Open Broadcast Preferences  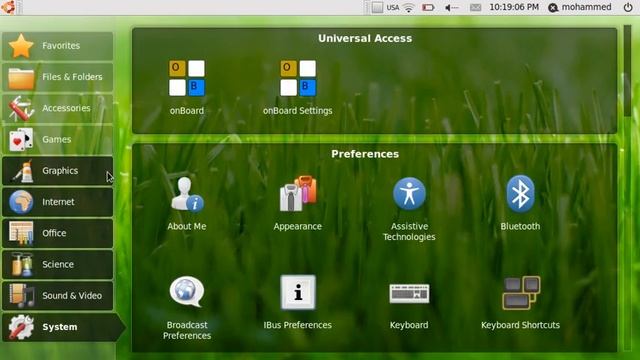[x=187, y=308]
